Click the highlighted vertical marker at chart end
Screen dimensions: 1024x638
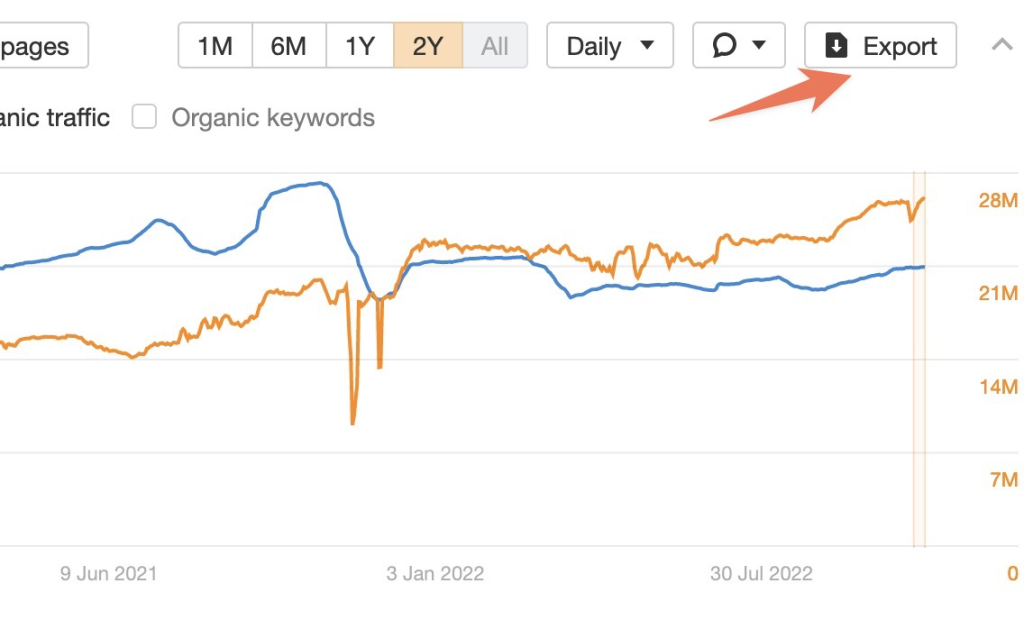[x=919, y=359]
